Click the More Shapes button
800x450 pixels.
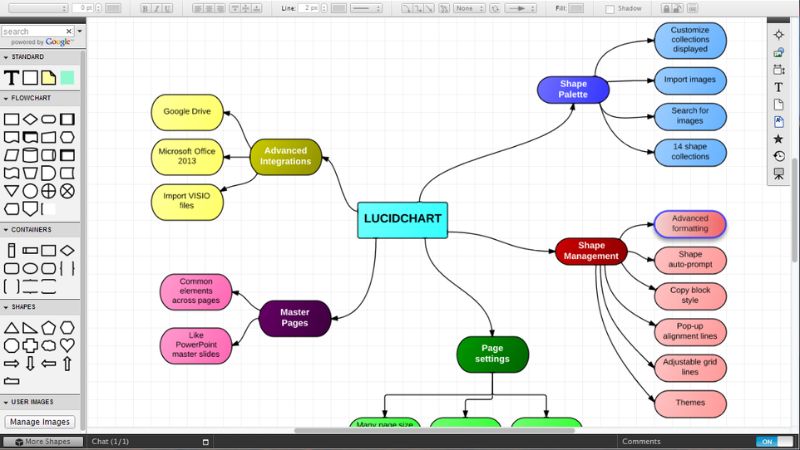click(42, 441)
